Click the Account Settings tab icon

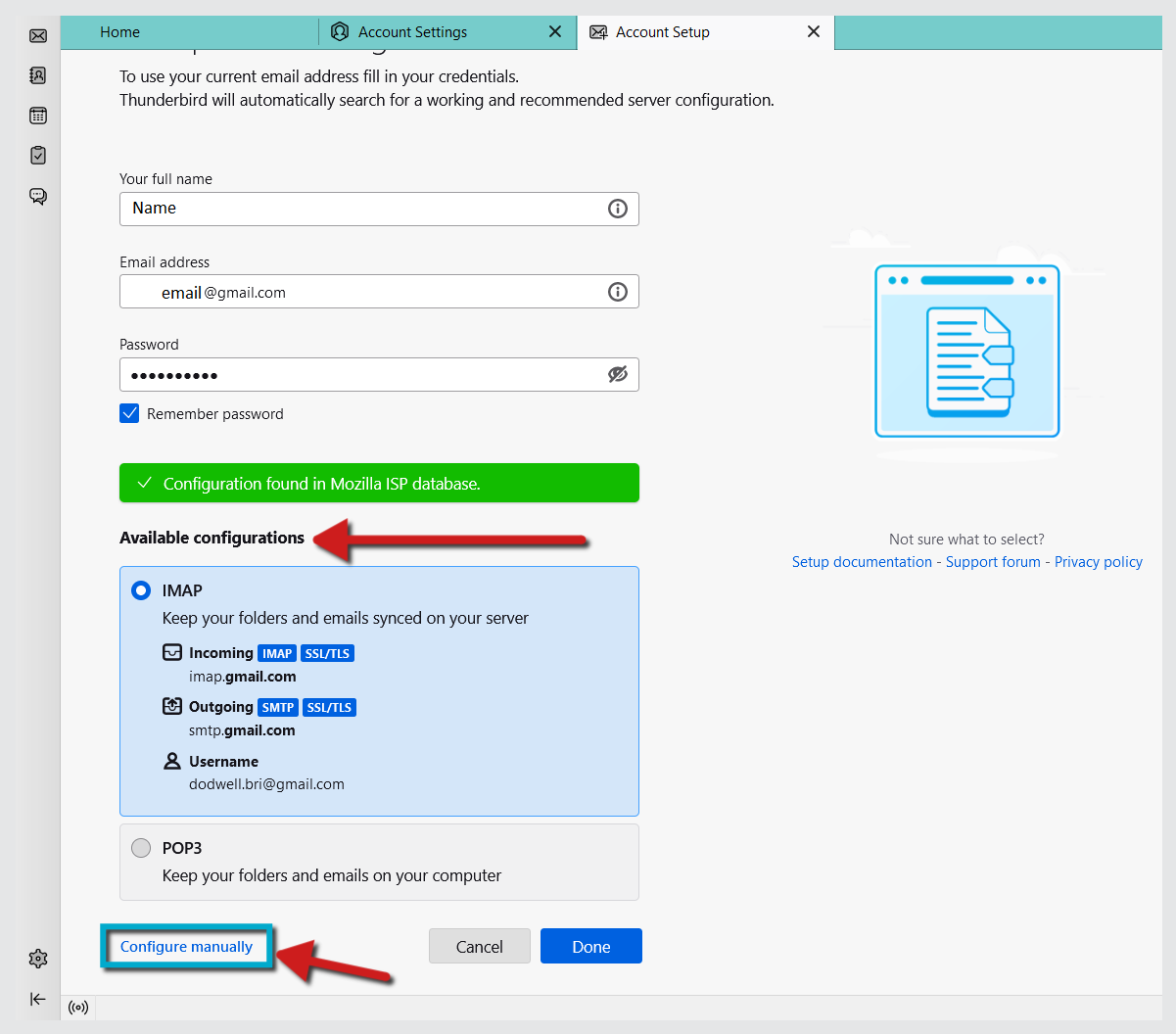[340, 31]
